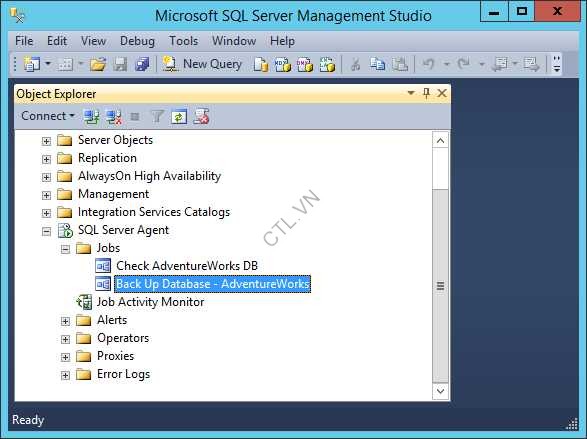Expand the Management node
Image resolution: width=587 pixels, height=439 pixels.
point(46,195)
